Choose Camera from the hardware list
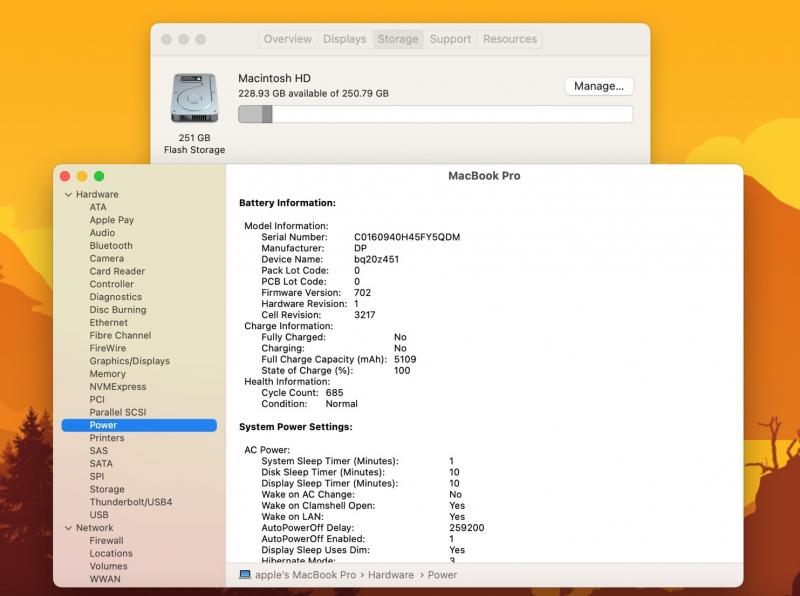This screenshot has height=596, width=800. pyautogui.click(x=107, y=258)
